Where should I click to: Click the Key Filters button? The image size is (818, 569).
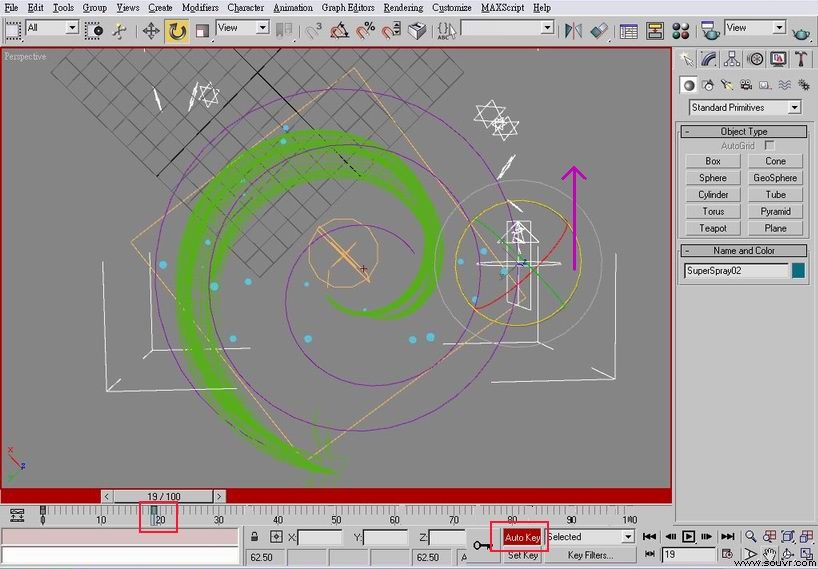(590, 555)
